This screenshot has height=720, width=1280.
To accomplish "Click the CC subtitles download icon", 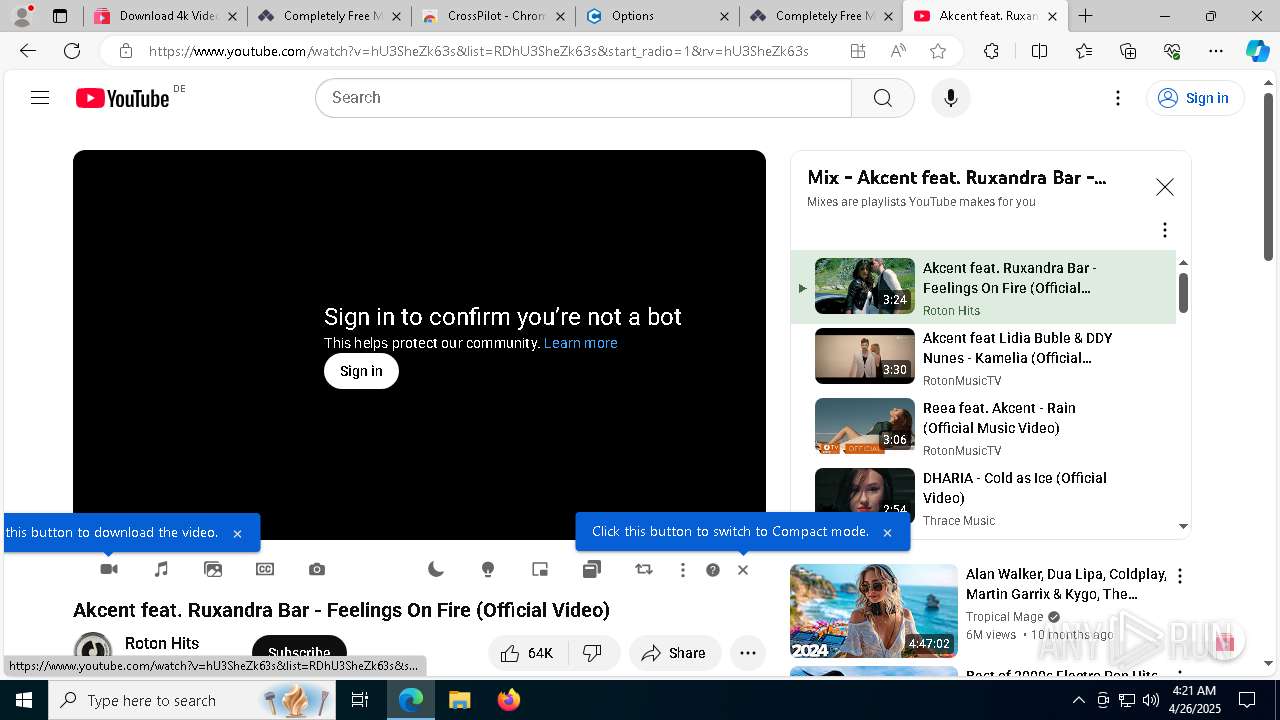I will [265, 569].
